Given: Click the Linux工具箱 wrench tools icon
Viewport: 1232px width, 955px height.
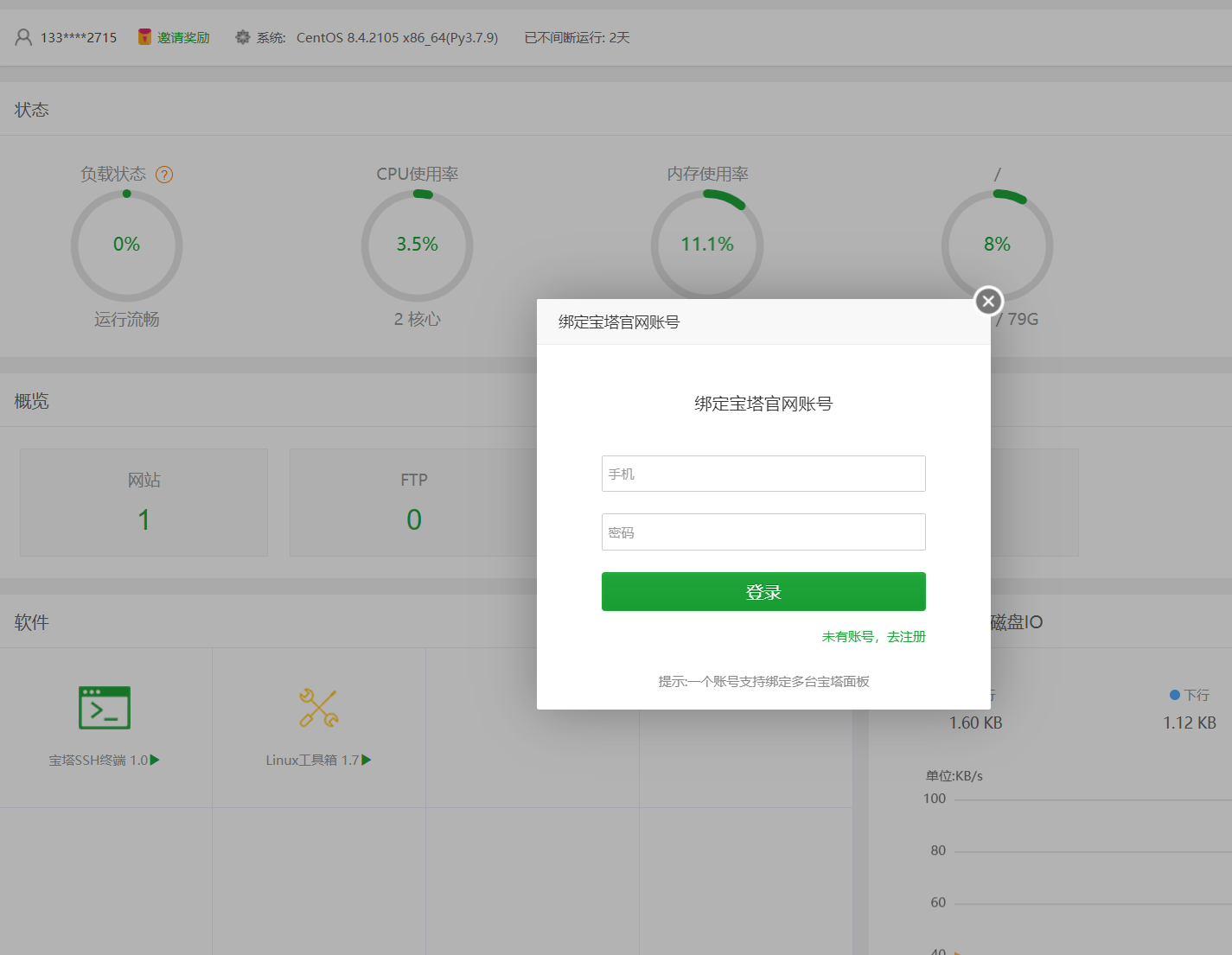Looking at the screenshot, I should 318,708.
